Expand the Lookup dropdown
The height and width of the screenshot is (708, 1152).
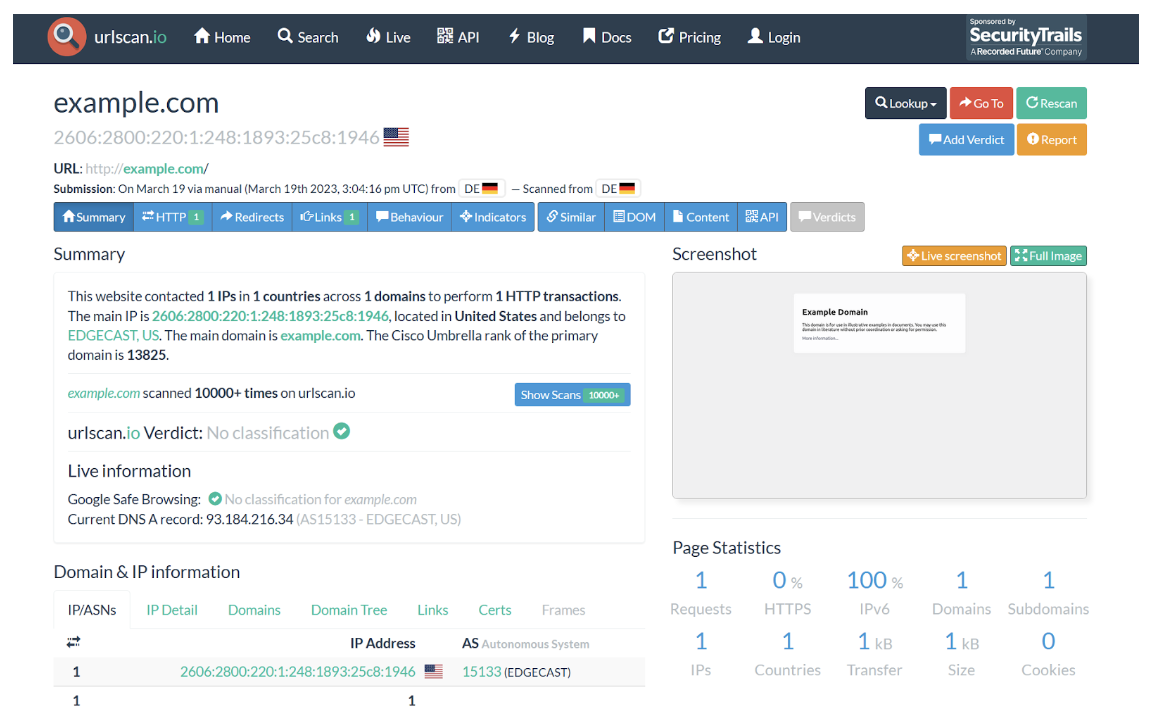coord(905,103)
